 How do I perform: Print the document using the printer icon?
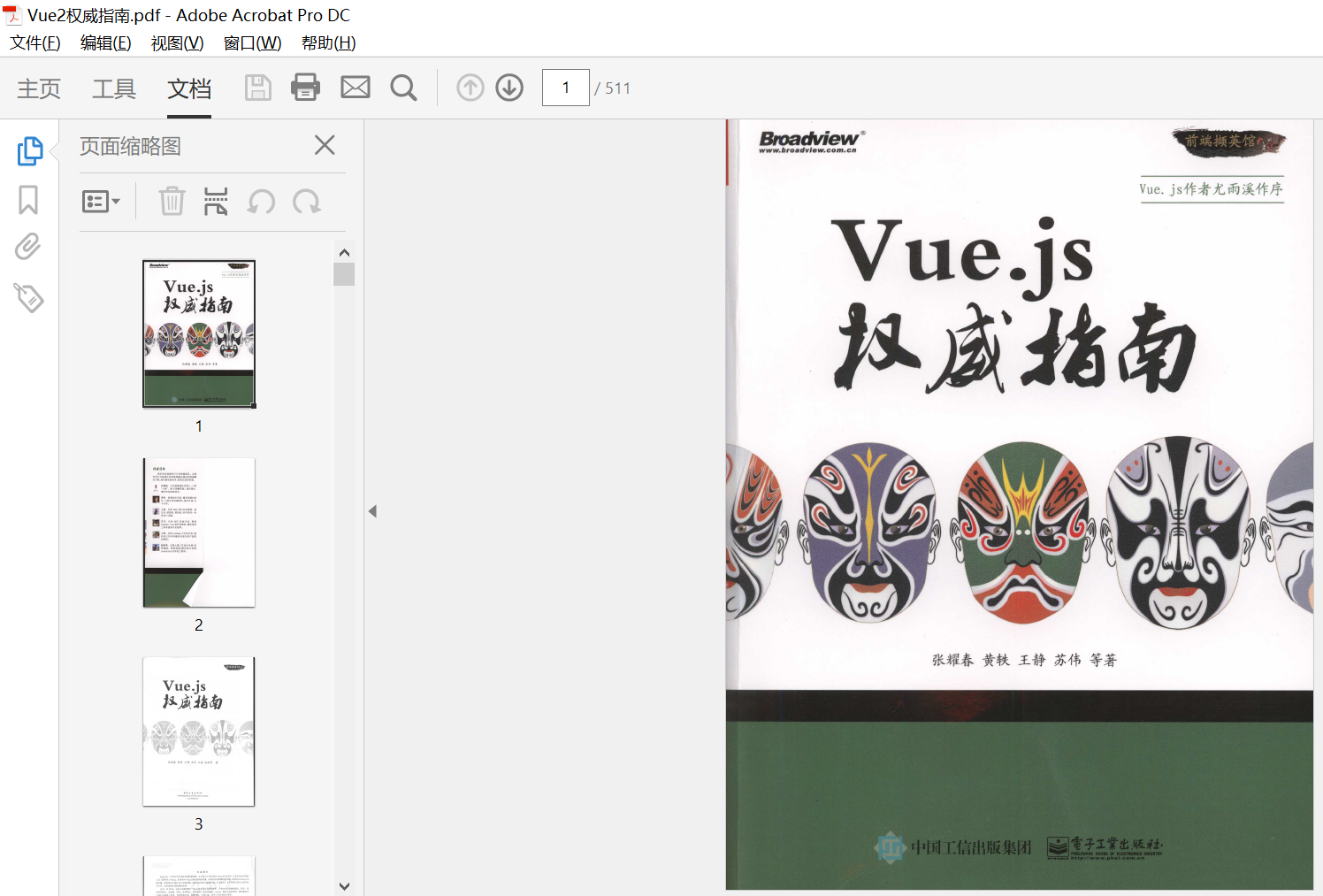pos(305,88)
